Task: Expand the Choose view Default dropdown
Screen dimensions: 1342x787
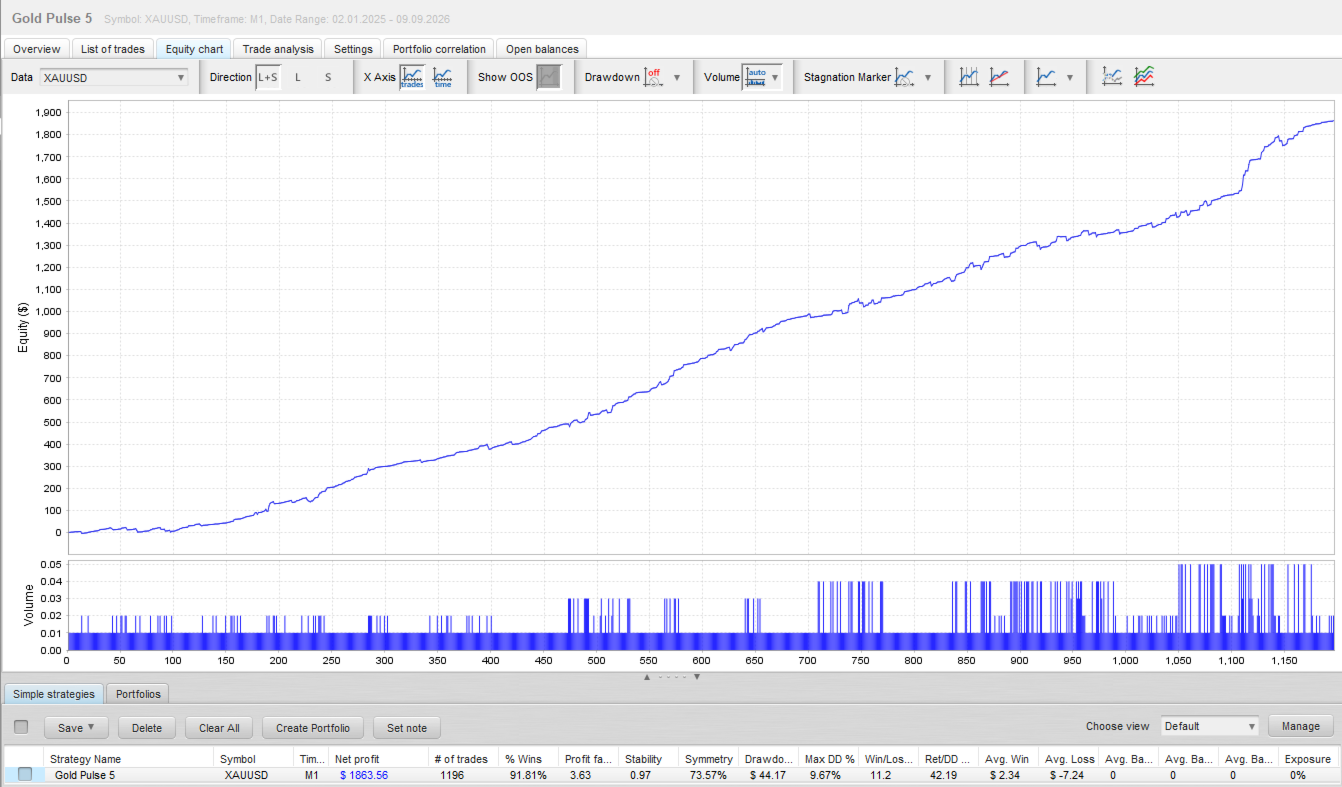Action: tap(1210, 726)
